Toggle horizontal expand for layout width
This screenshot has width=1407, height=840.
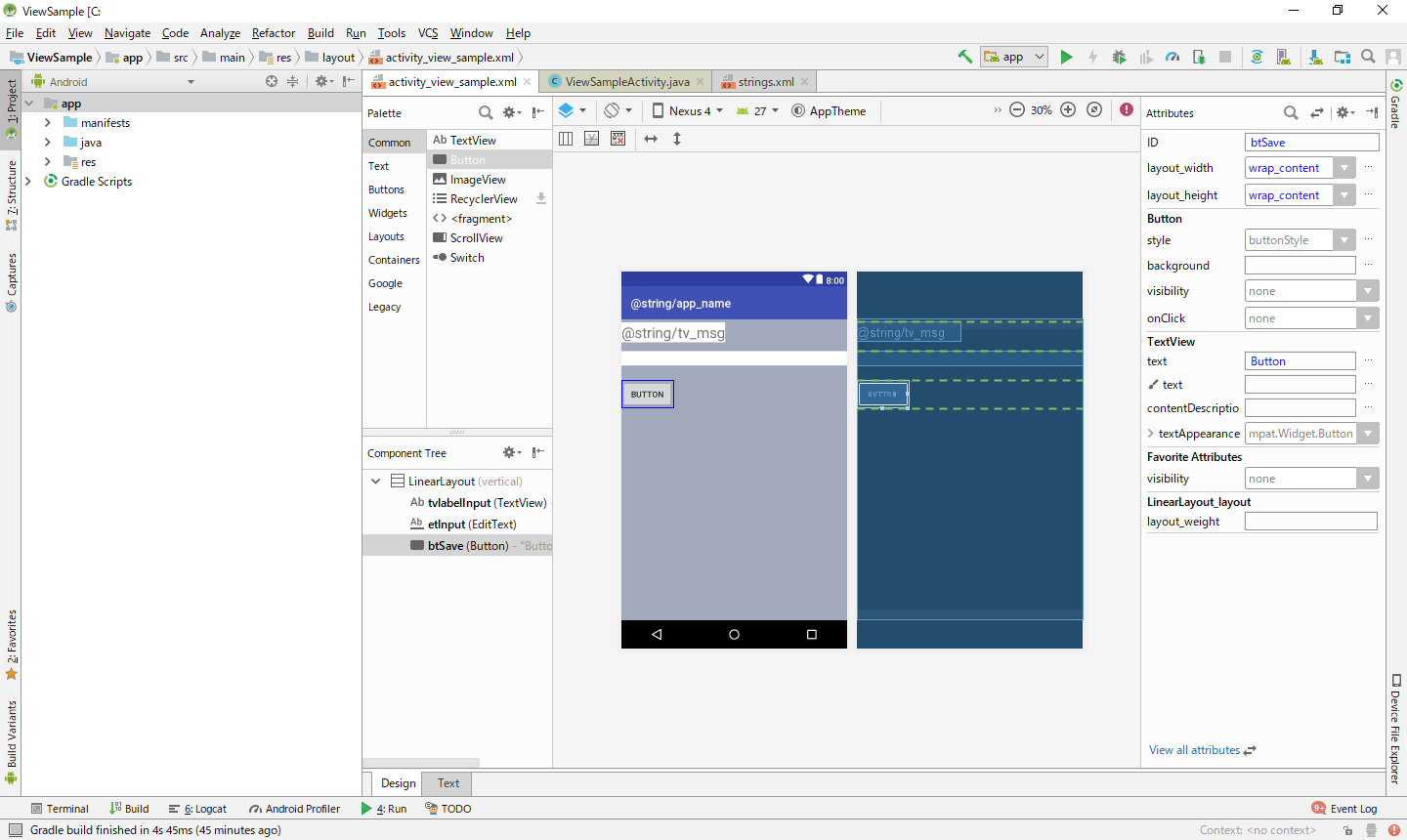tap(651, 139)
